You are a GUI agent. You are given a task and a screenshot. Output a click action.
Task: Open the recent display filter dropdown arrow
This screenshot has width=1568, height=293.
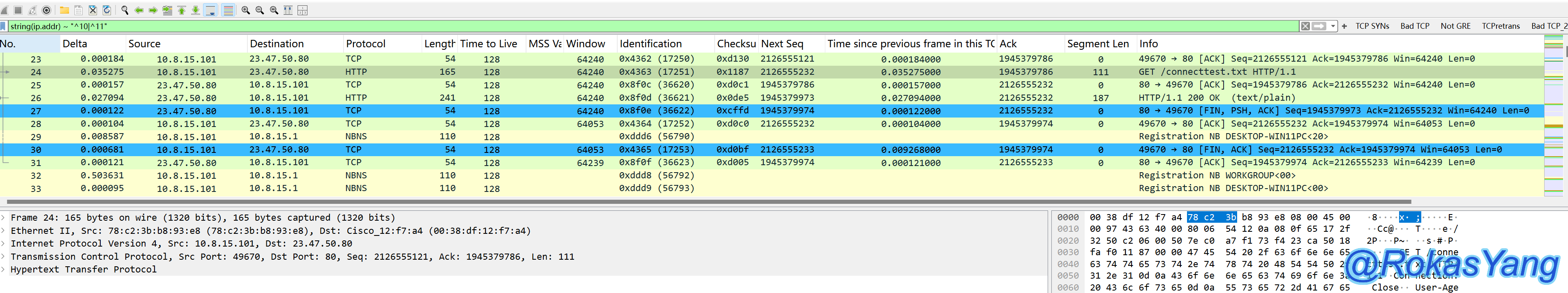click(1333, 26)
